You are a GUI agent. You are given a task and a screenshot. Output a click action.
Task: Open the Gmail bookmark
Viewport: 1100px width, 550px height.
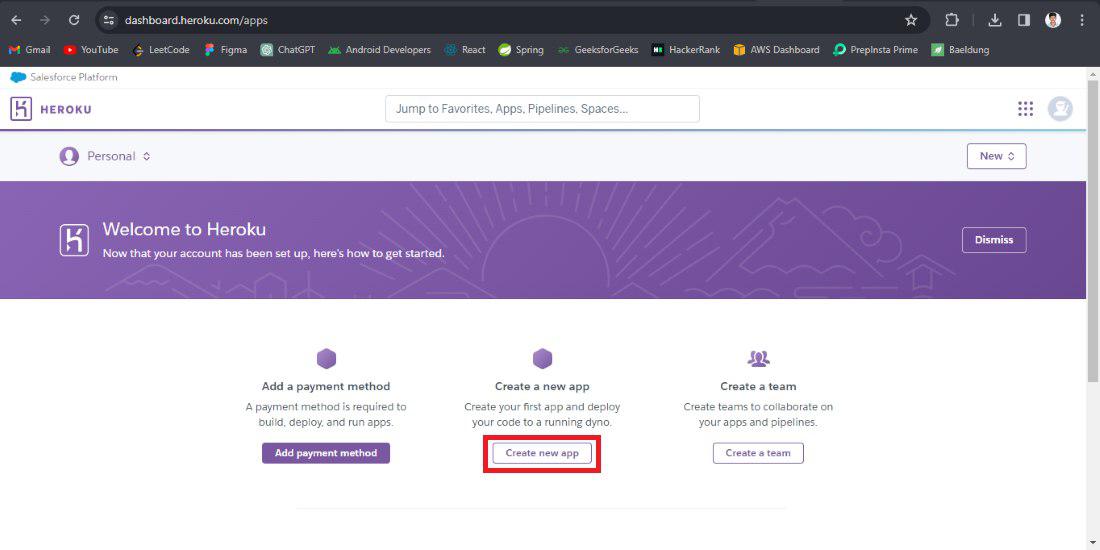[x=29, y=50]
